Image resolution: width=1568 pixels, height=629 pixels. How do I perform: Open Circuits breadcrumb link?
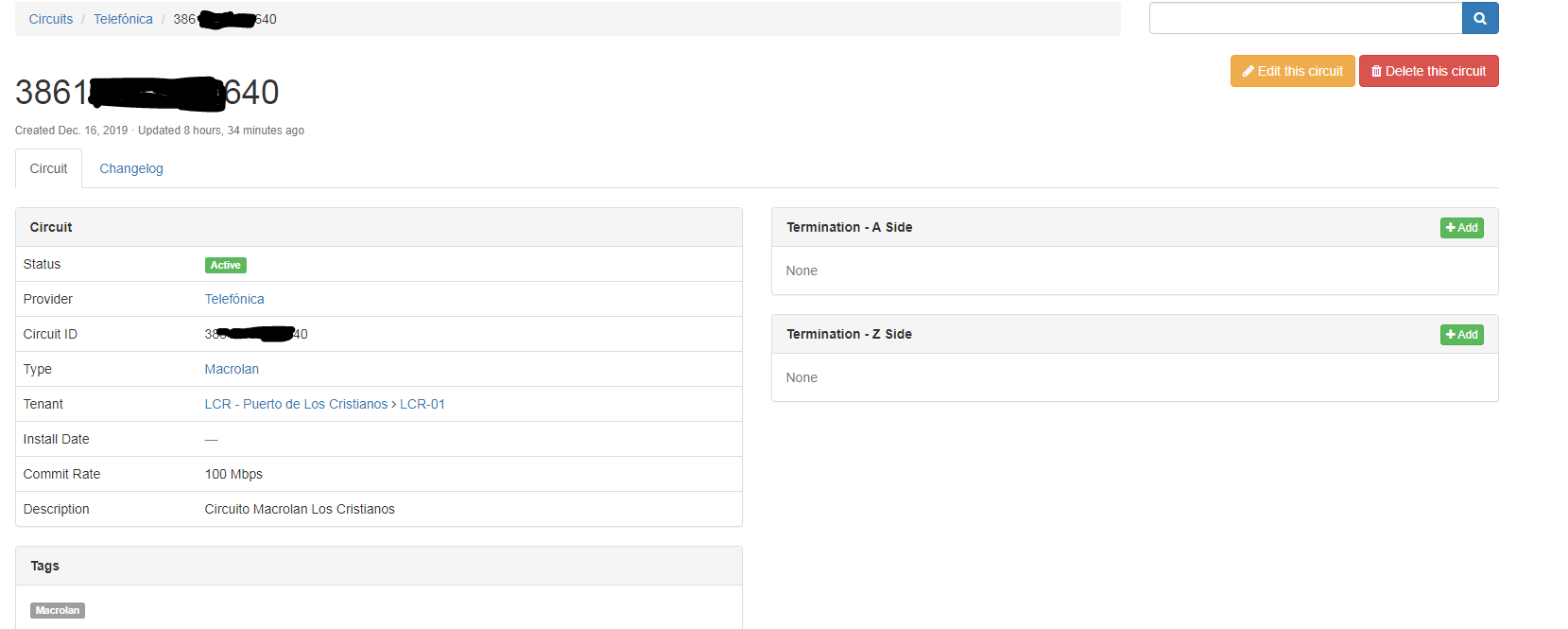51,19
